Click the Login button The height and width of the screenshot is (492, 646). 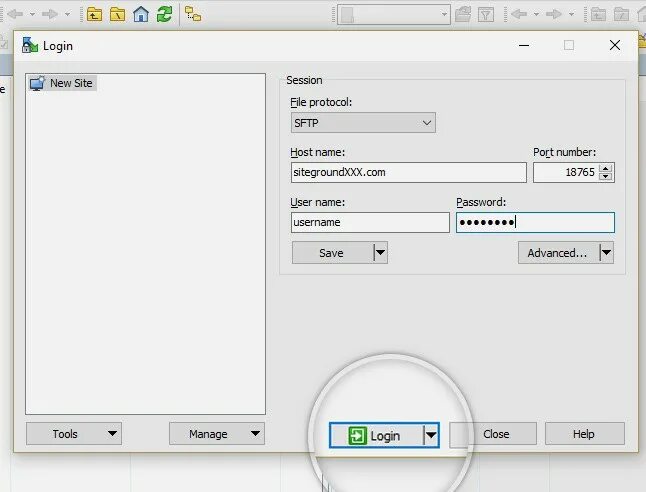click(x=377, y=435)
